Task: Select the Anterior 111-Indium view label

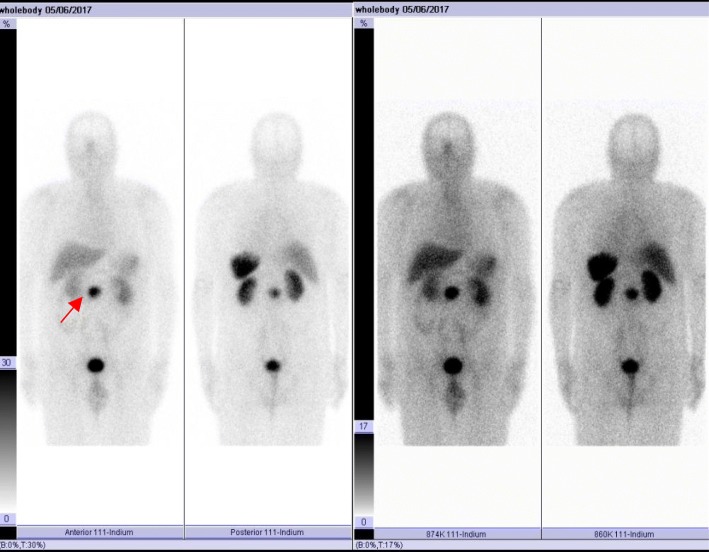Action: [x=101, y=532]
